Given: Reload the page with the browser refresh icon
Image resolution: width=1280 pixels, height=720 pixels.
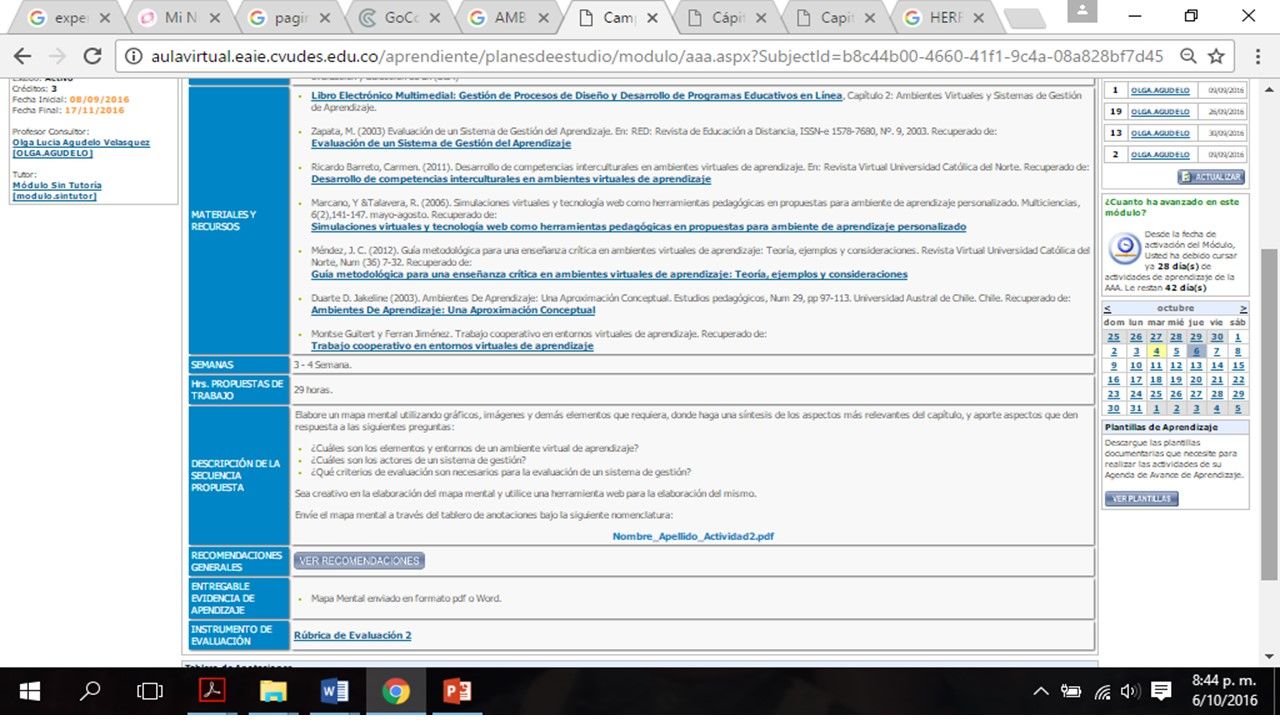Looking at the screenshot, I should [x=92, y=57].
